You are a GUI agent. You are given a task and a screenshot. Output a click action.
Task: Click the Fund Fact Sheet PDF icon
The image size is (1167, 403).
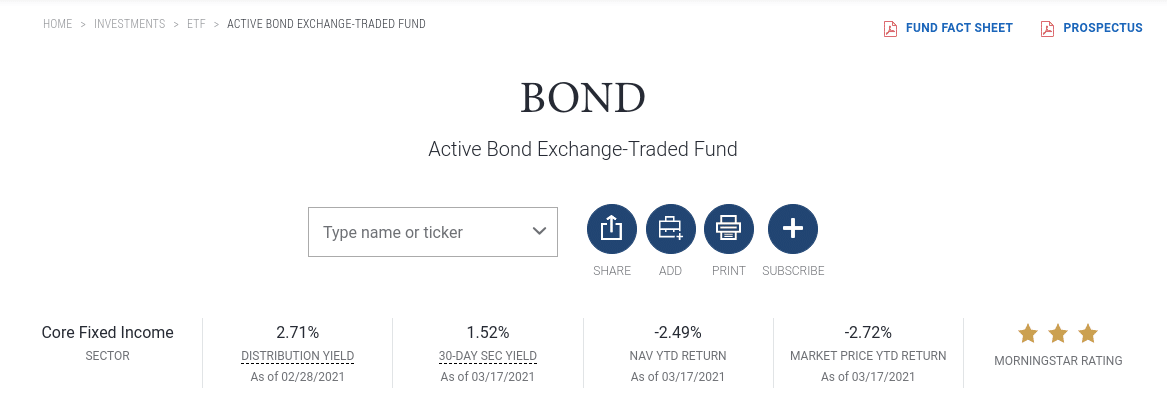coord(890,28)
